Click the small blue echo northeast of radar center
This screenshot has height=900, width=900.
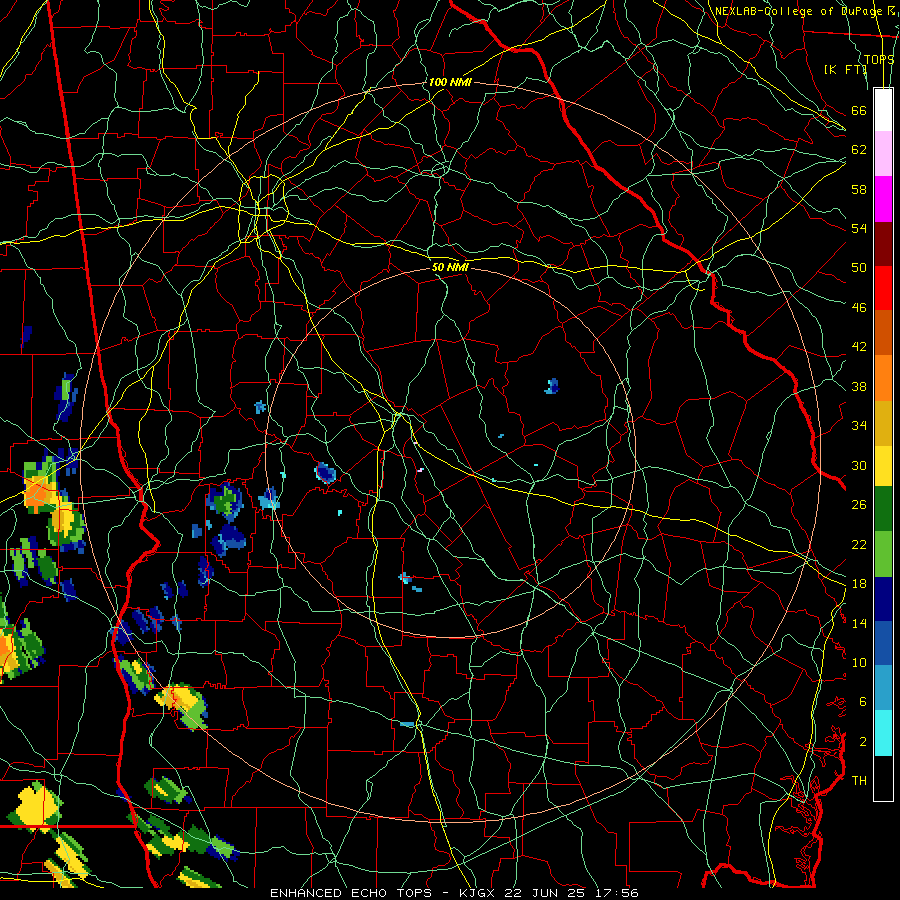[x=552, y=386]
